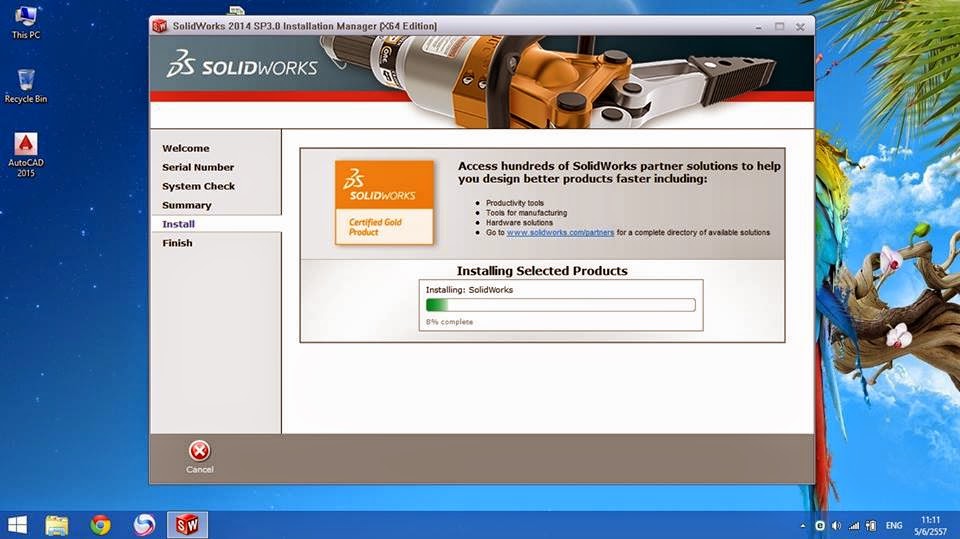Open File Explorer from the taskbar
960x539 pixels.
[x=56, y=525]
